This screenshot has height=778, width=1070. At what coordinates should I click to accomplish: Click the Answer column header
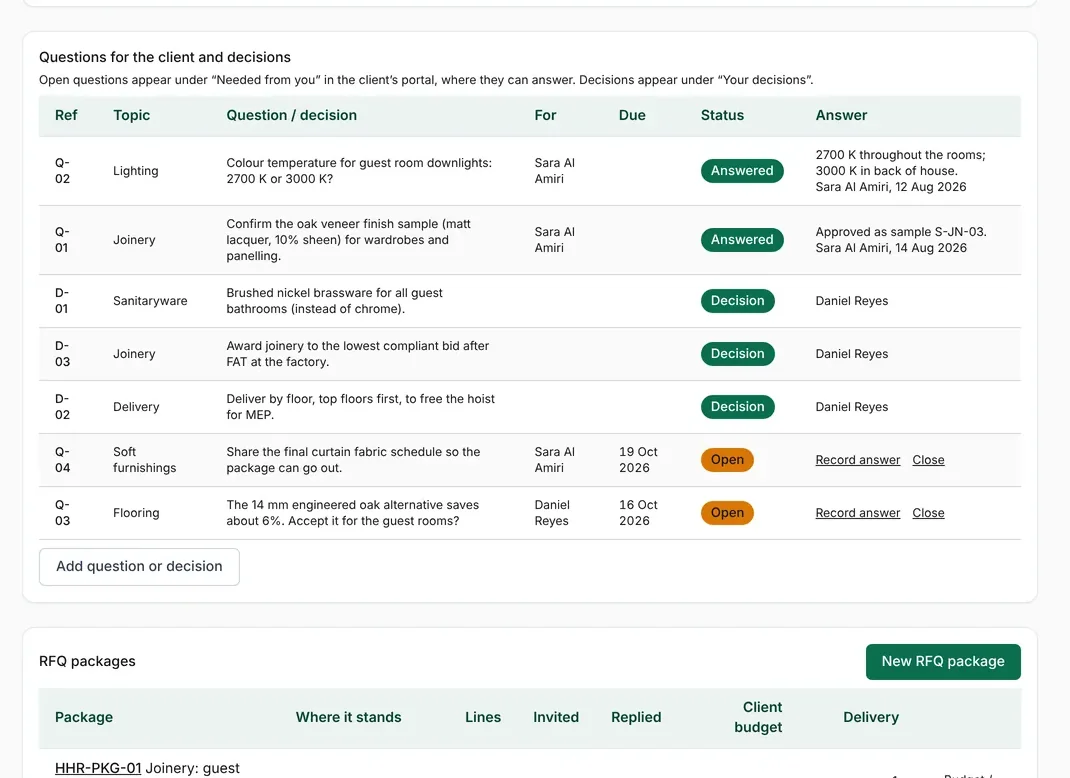(x=841, y=115)
